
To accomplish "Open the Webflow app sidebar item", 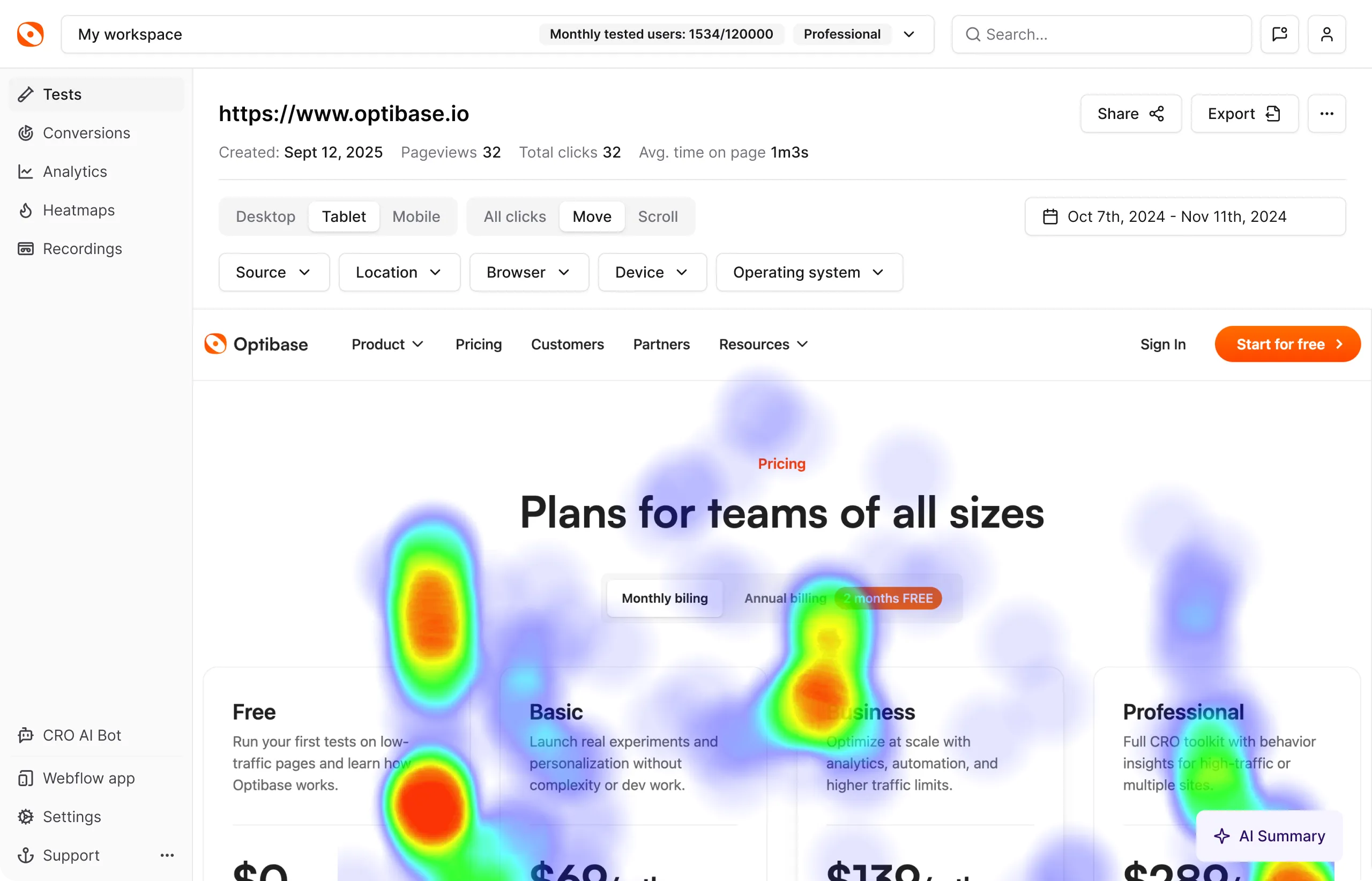I will click(88, 778).
